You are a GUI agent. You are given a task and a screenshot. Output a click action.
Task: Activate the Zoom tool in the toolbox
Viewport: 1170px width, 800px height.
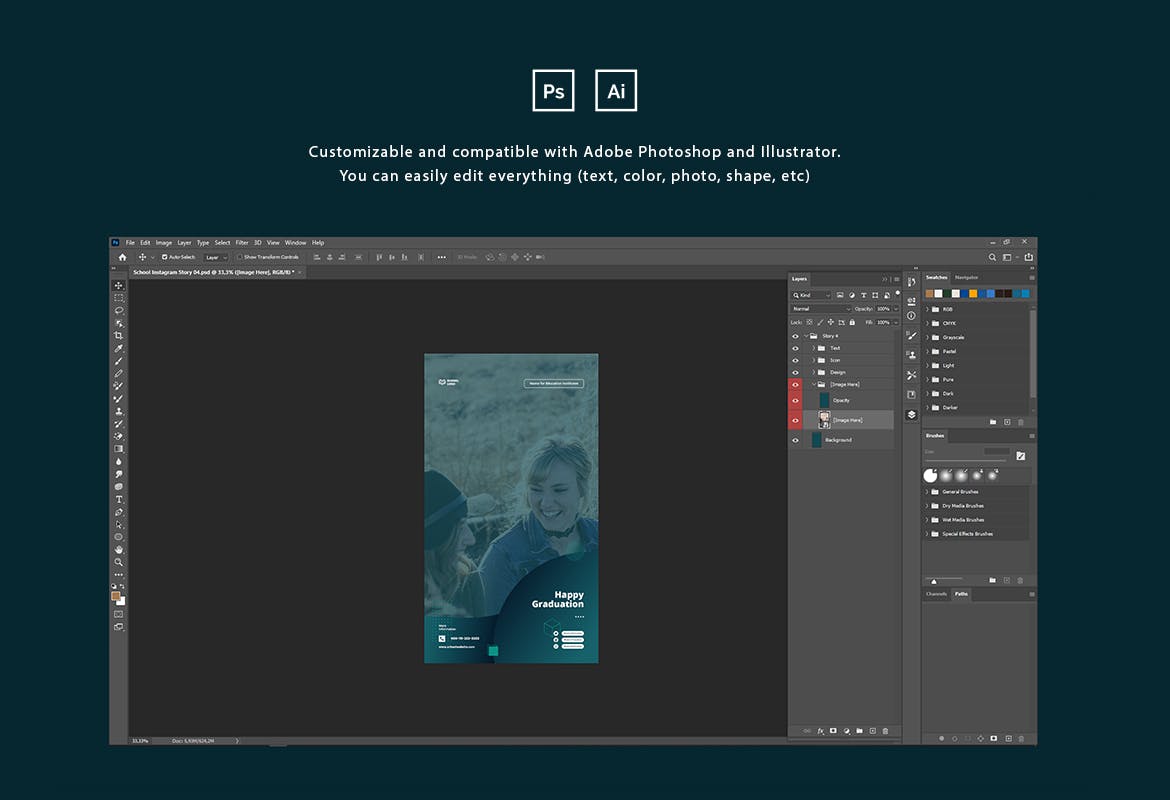click(x=119, y=562)
